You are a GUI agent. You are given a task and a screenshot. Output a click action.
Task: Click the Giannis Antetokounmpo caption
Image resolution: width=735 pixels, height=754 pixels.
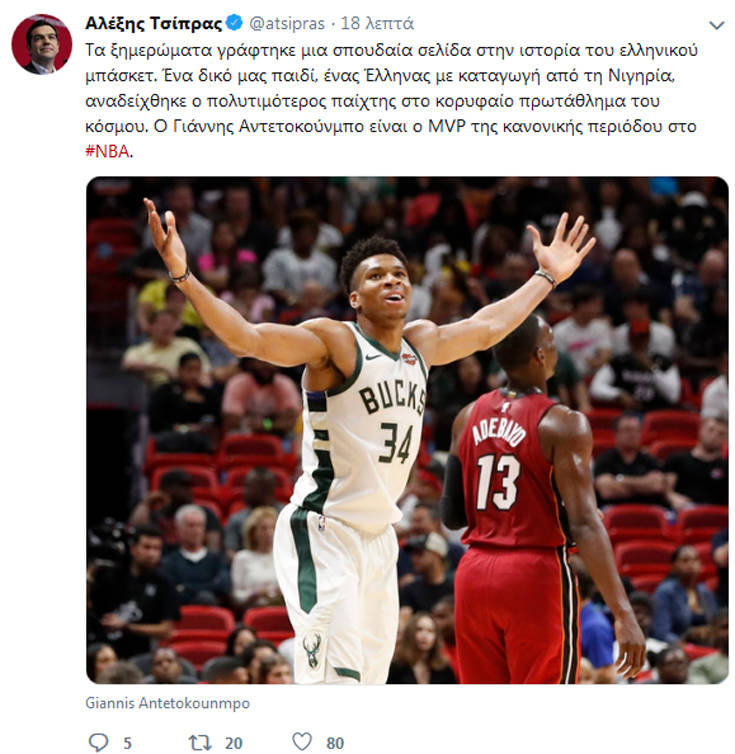pyautogui.click(x=167, y=703)
